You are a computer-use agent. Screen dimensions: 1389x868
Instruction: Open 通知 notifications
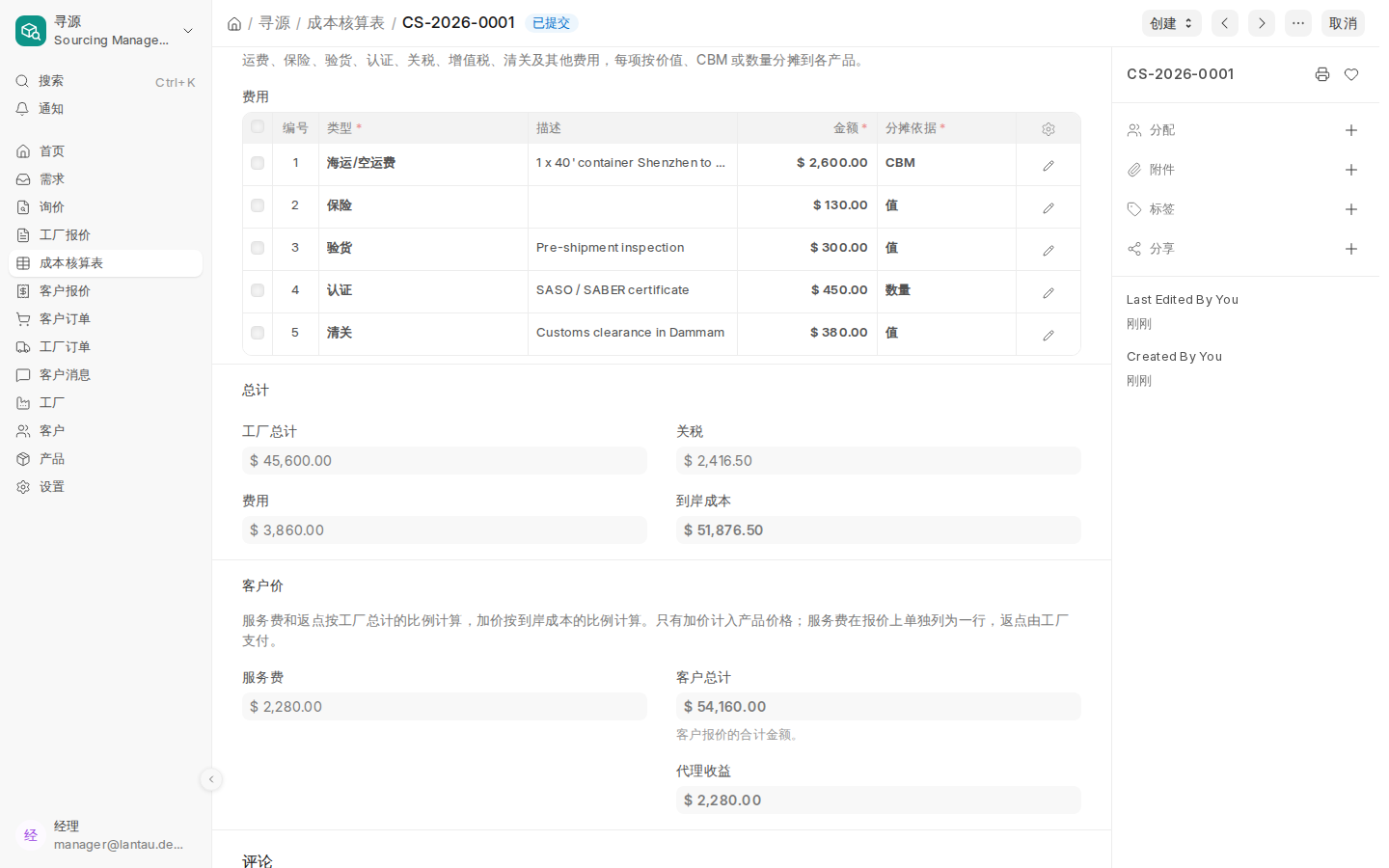106,109
